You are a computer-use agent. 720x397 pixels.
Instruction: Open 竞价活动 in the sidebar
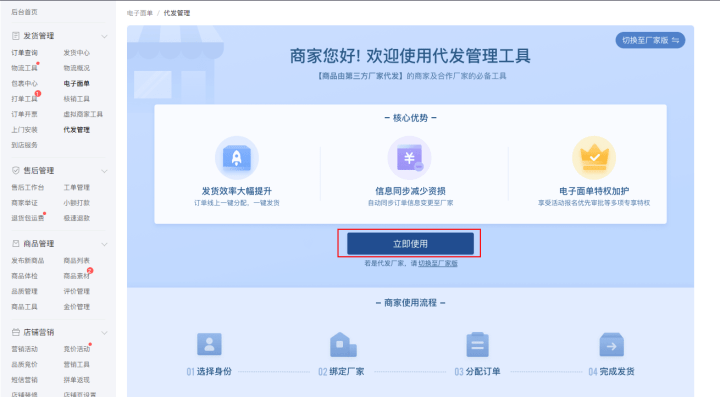tap(77, 349)
